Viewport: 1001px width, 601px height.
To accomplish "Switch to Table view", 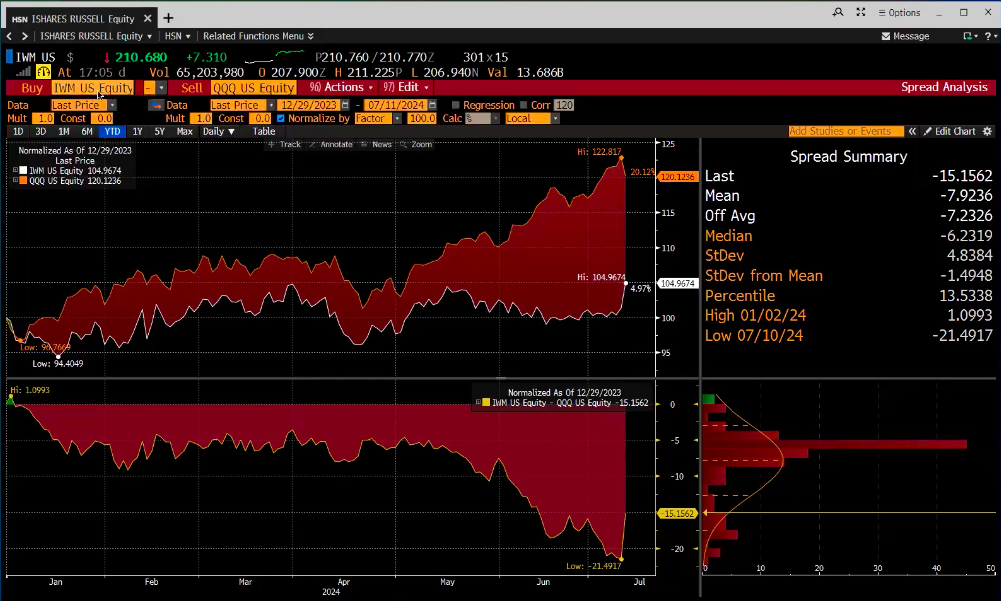I will click(263, 131).
